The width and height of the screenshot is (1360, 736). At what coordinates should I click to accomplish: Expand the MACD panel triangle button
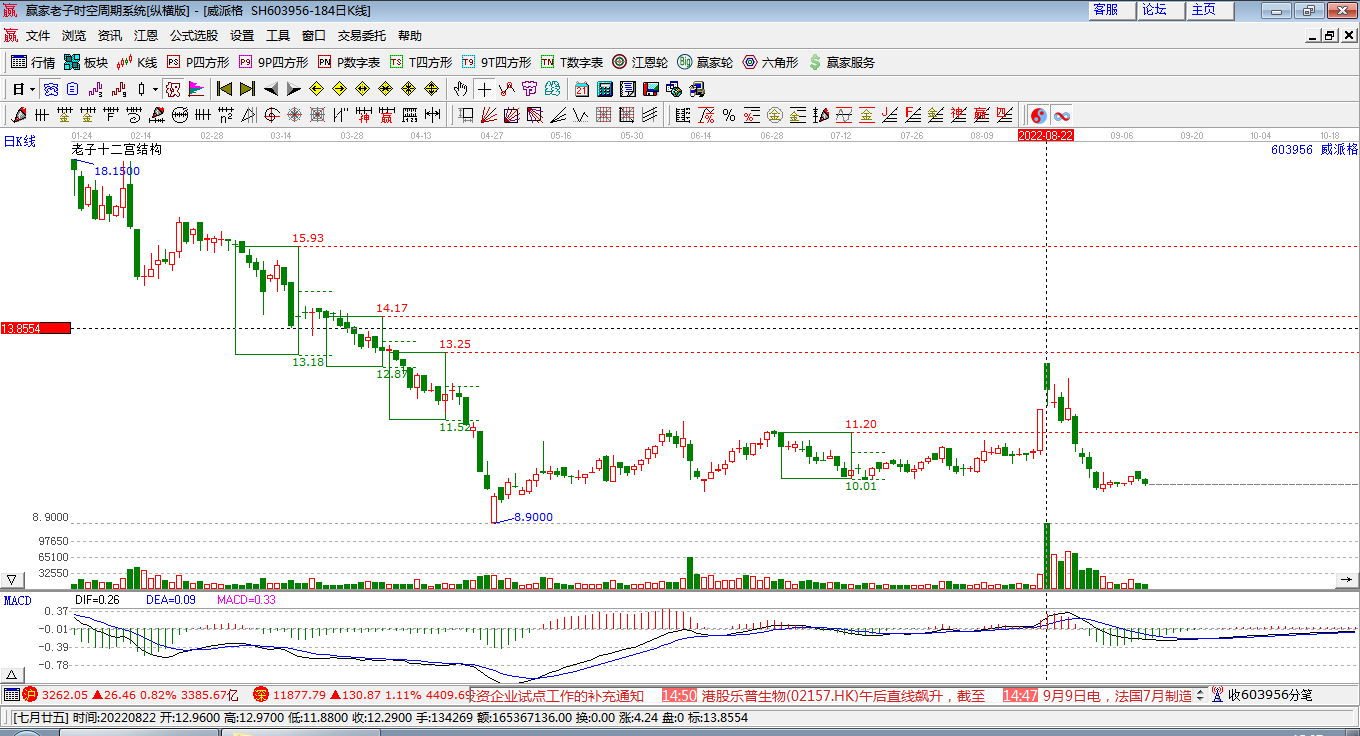click(12, 674)
